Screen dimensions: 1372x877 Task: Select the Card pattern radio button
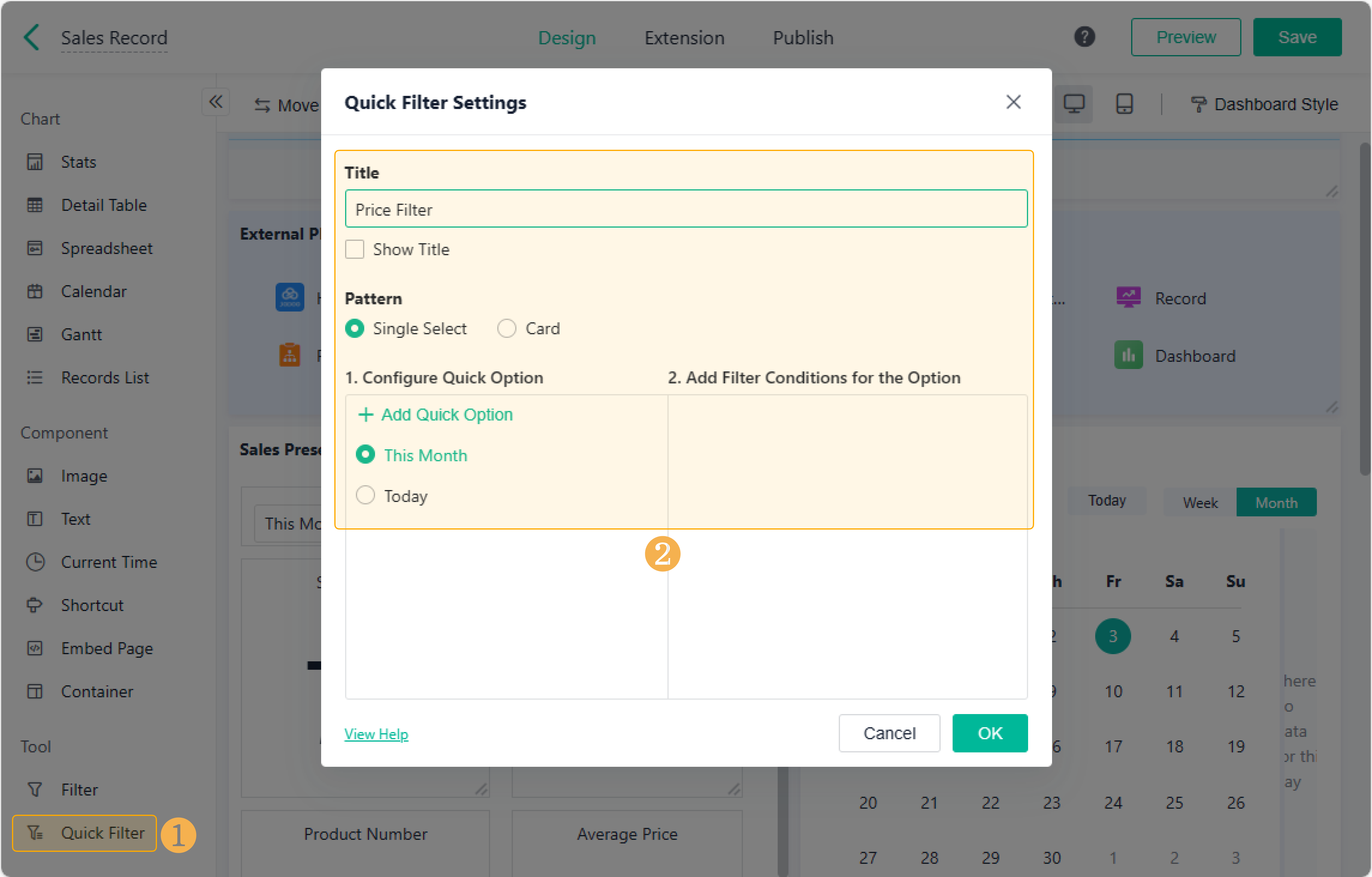pos(507,329)
